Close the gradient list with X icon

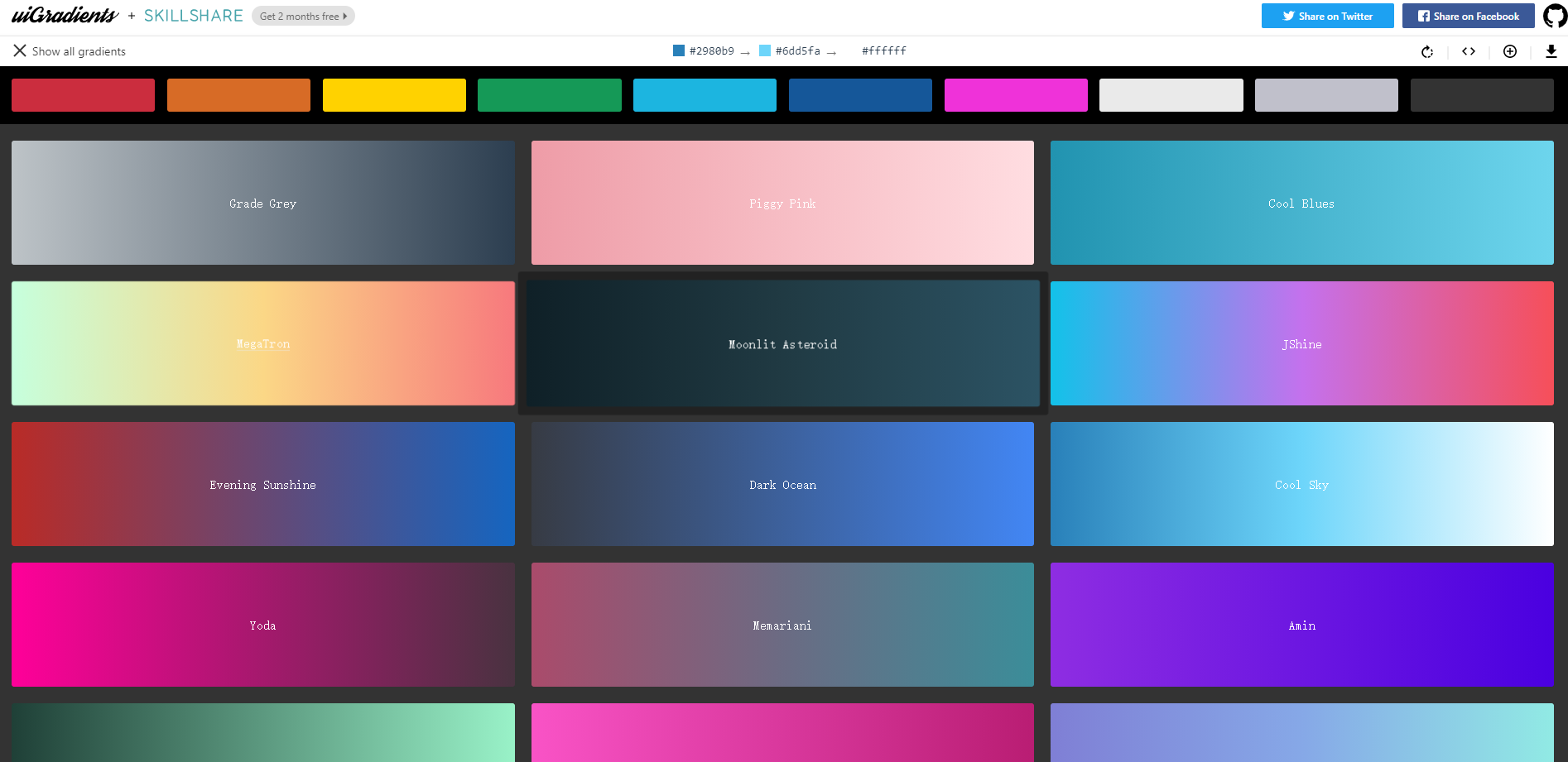[20, 50]
